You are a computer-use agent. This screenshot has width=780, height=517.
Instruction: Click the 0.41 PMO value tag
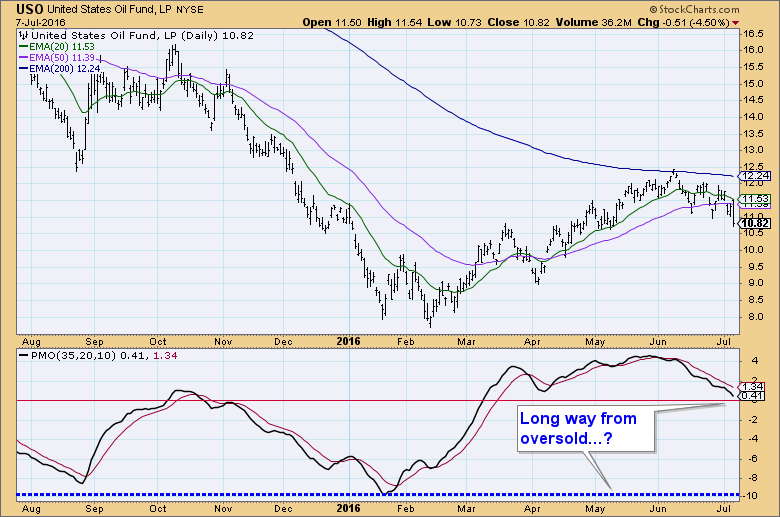tap(752, 397)
